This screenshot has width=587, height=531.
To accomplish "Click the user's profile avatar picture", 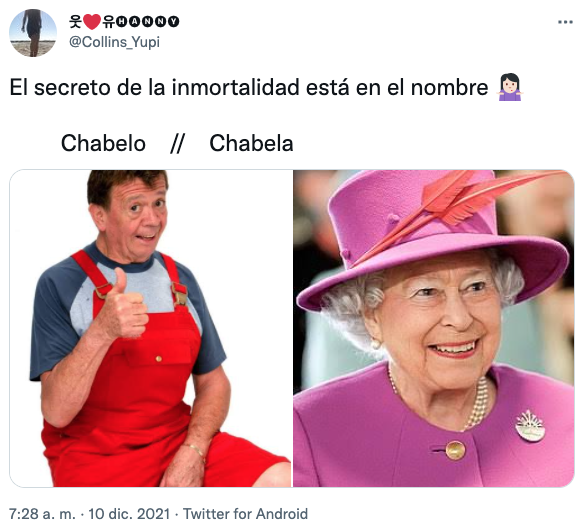I will [x=33, y=33].
